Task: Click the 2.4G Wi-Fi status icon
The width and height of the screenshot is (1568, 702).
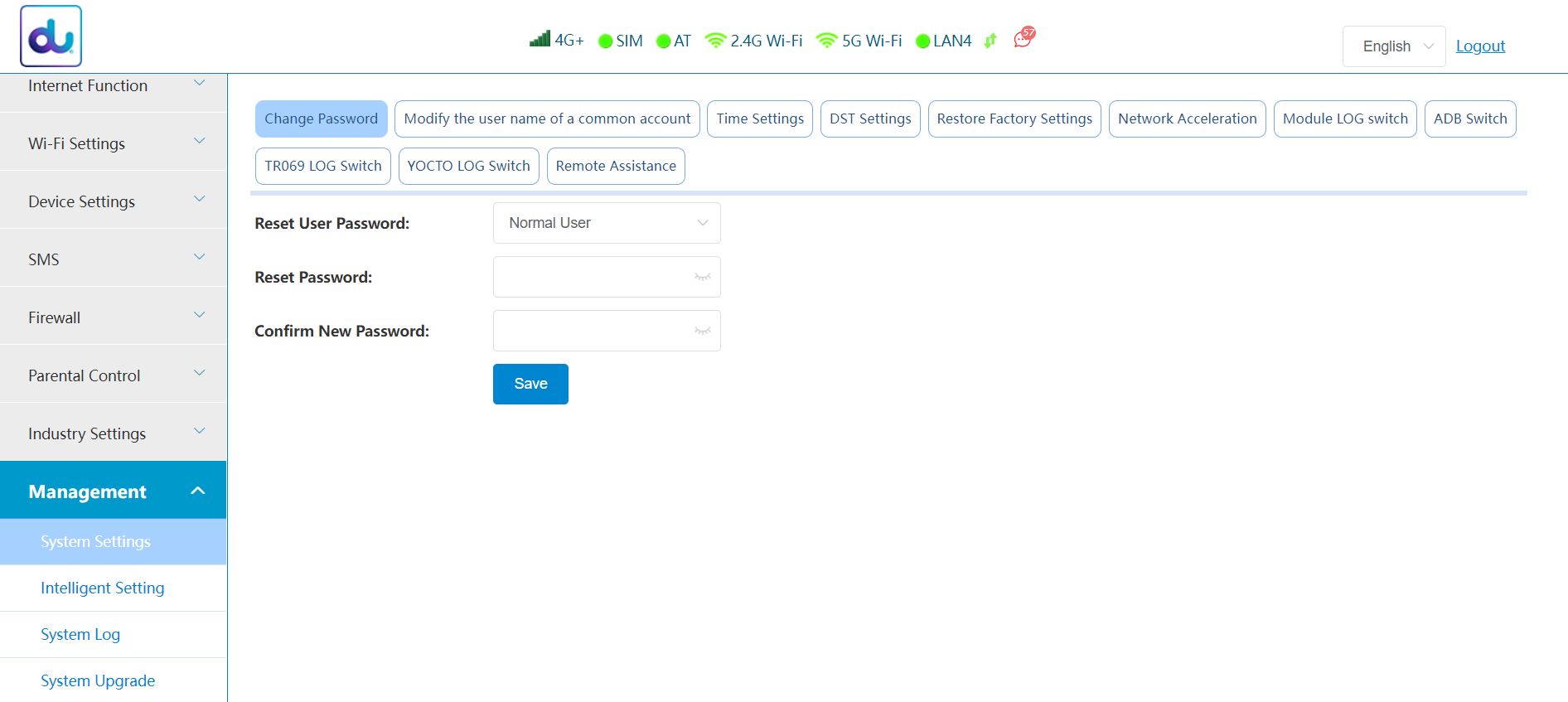Action: click(715, 41)
